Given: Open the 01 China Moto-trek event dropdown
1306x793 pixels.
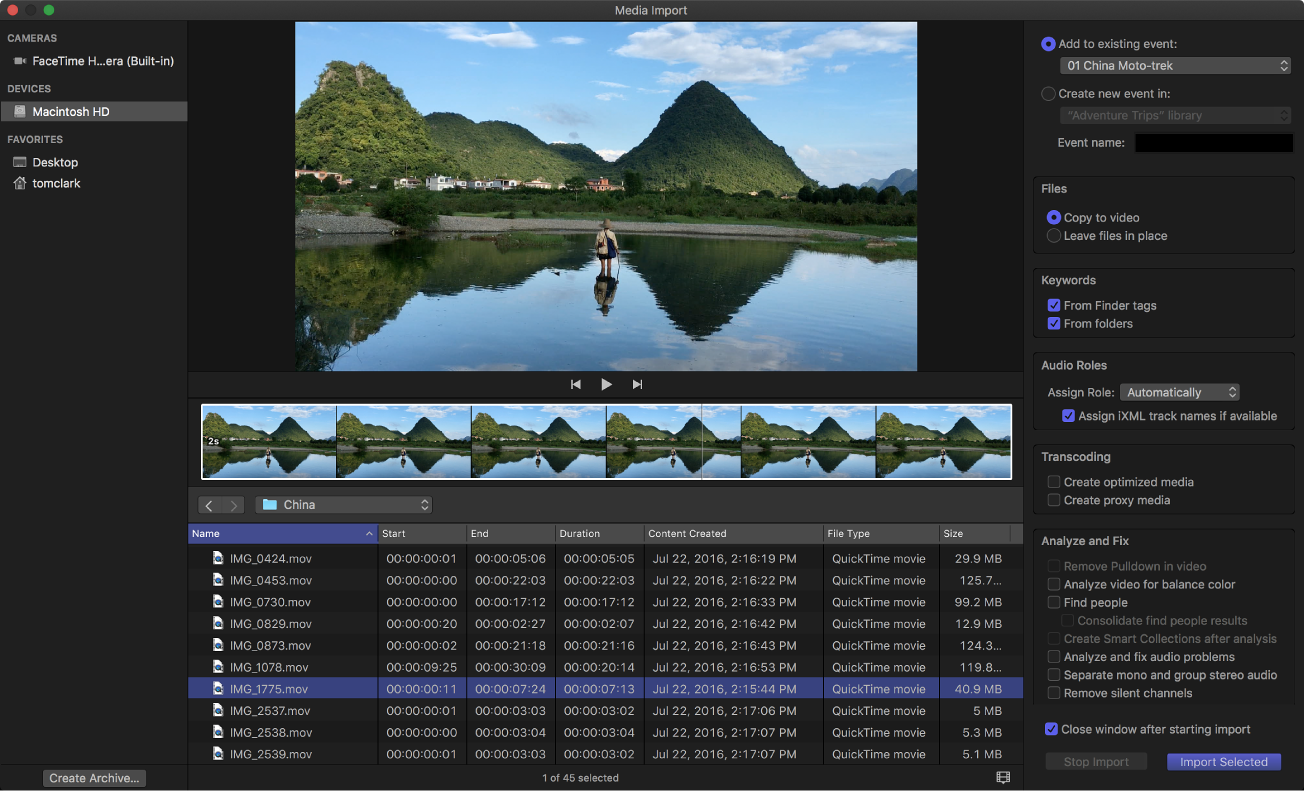Looking at the screenshot, I should [1175, 65].
